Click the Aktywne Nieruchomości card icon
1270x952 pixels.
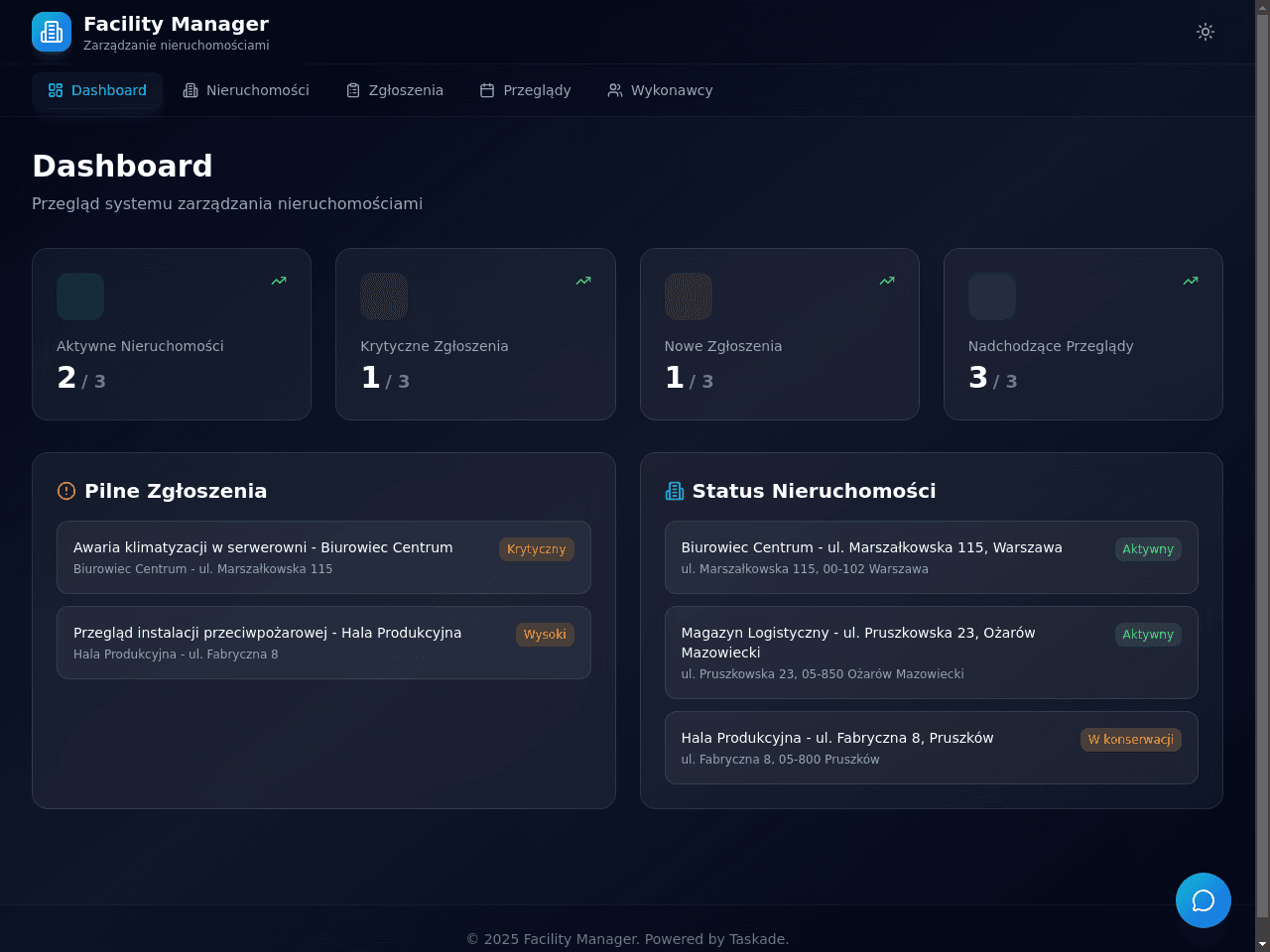click(x=80, y=297)
